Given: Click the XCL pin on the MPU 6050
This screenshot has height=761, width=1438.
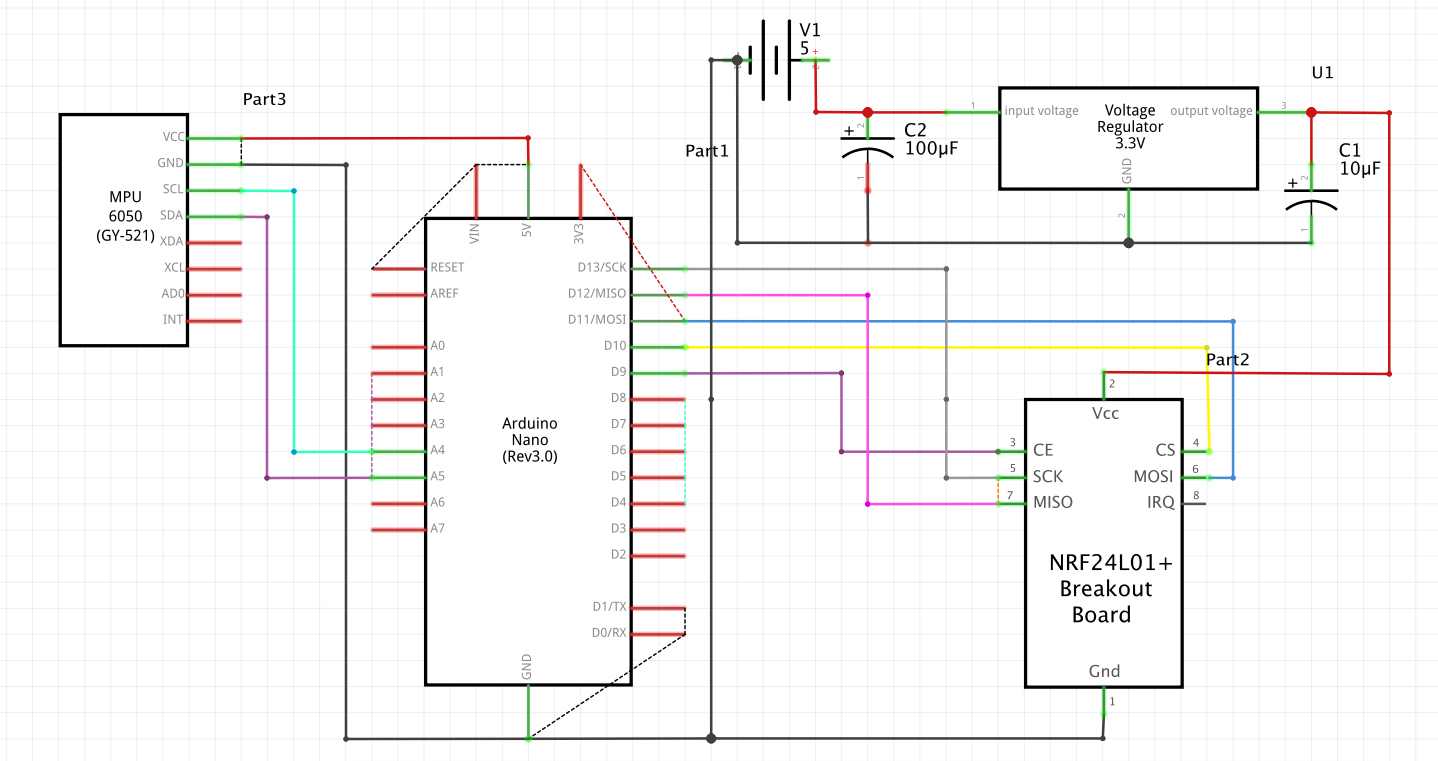Looking at the screenshot, I should (x=215, y=268).
